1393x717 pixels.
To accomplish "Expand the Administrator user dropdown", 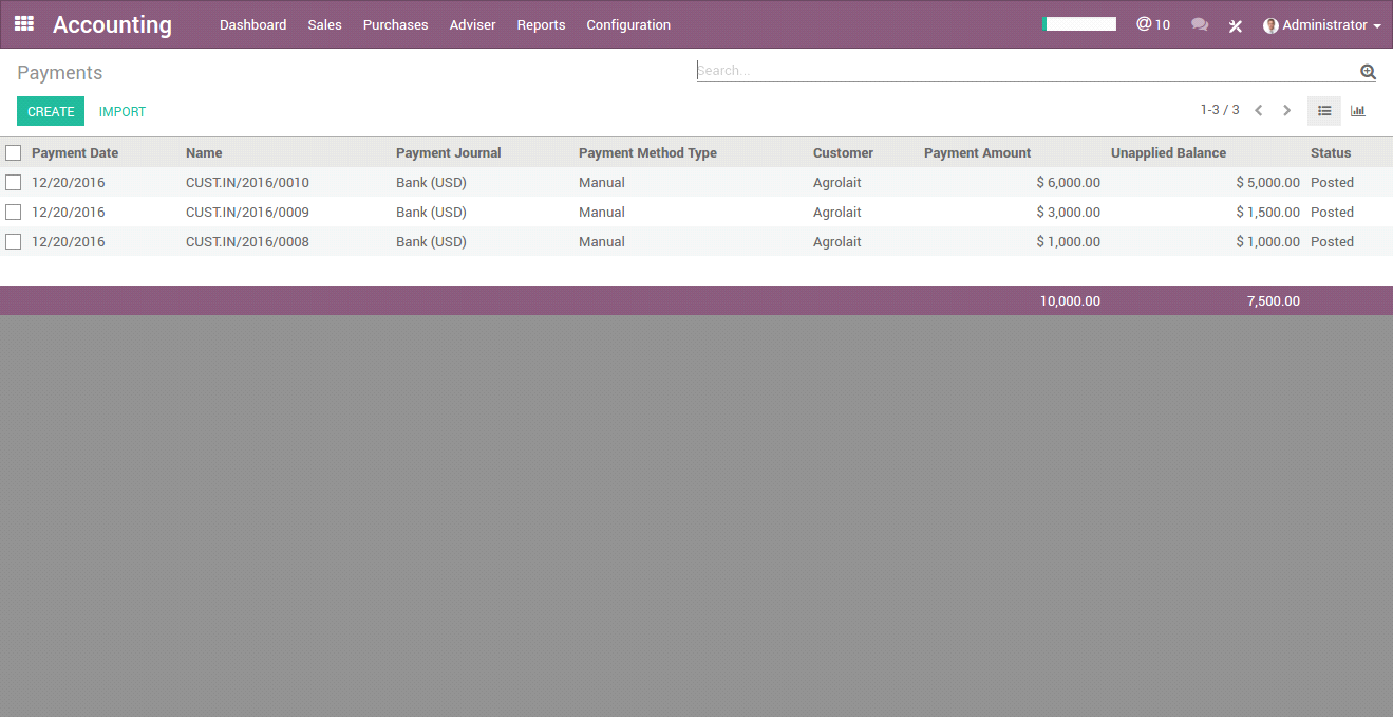I will tap(1322, 25).
